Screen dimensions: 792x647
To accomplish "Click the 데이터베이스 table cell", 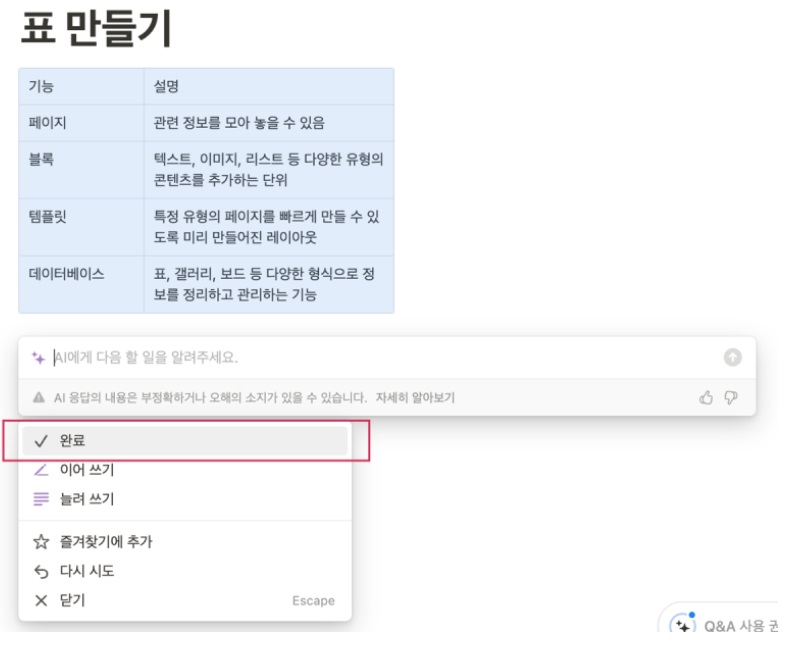I will [81, 284].
